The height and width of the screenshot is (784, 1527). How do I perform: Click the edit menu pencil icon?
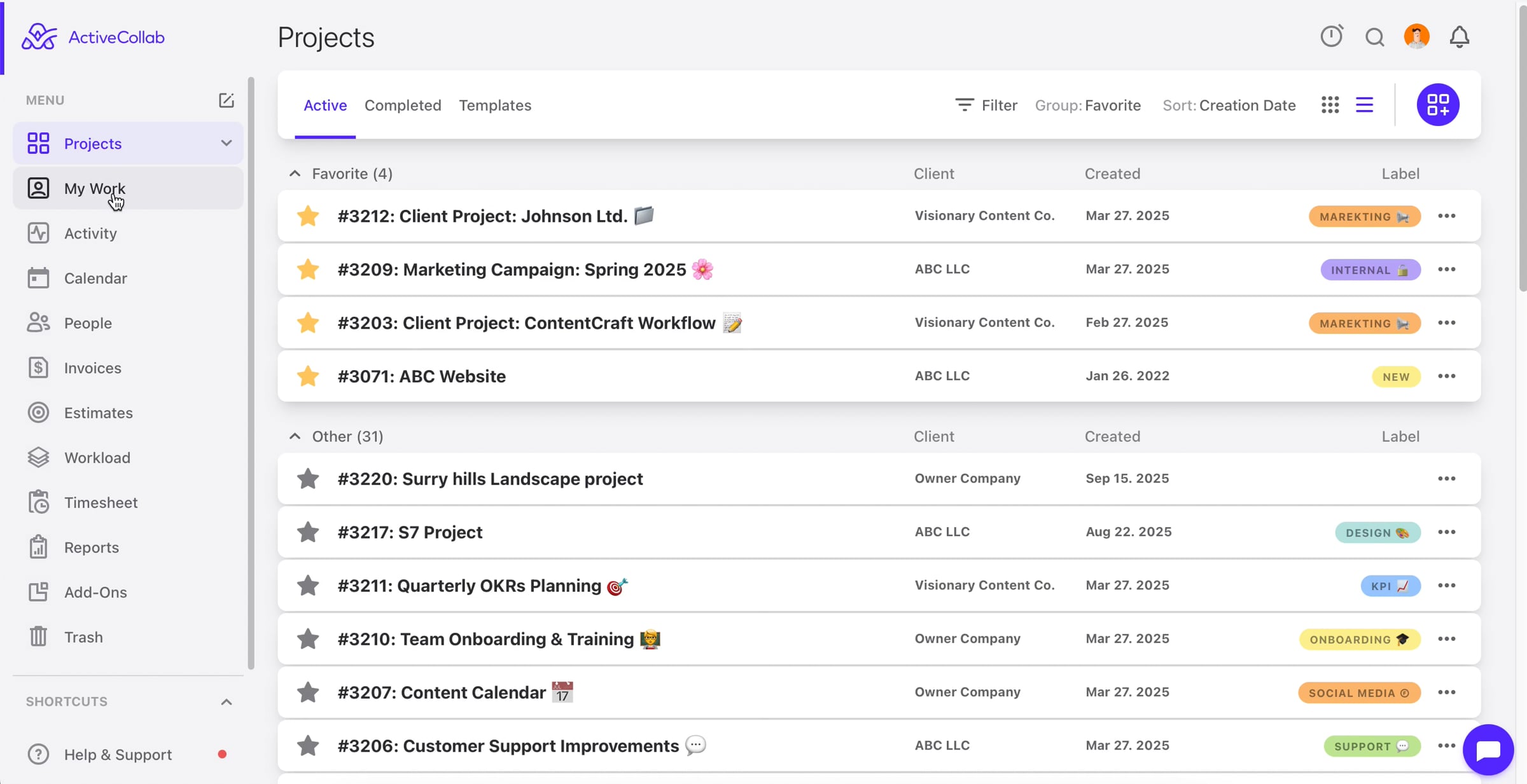pyautogui.click(x=226, y=100)
